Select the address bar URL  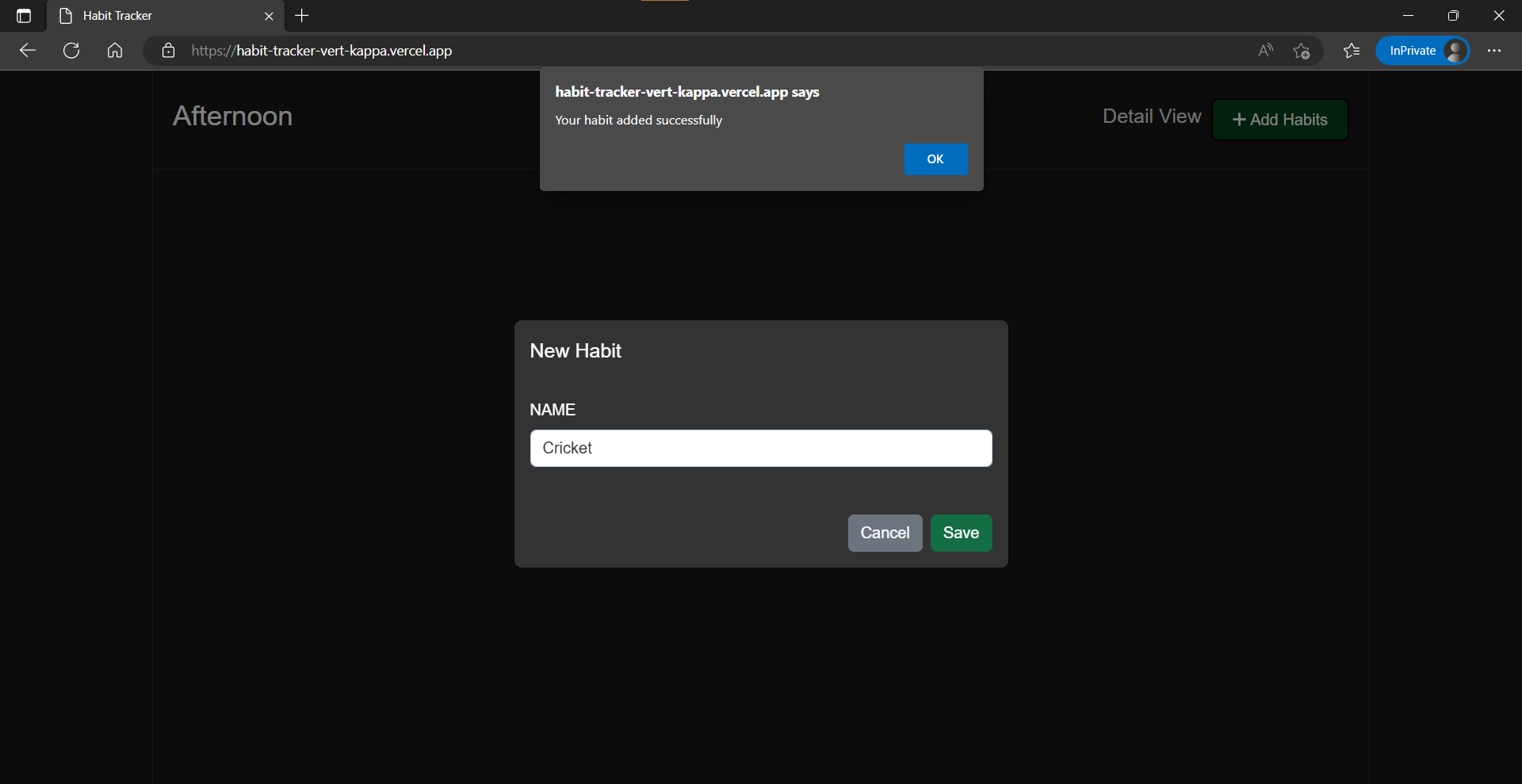tap(320, 50)
